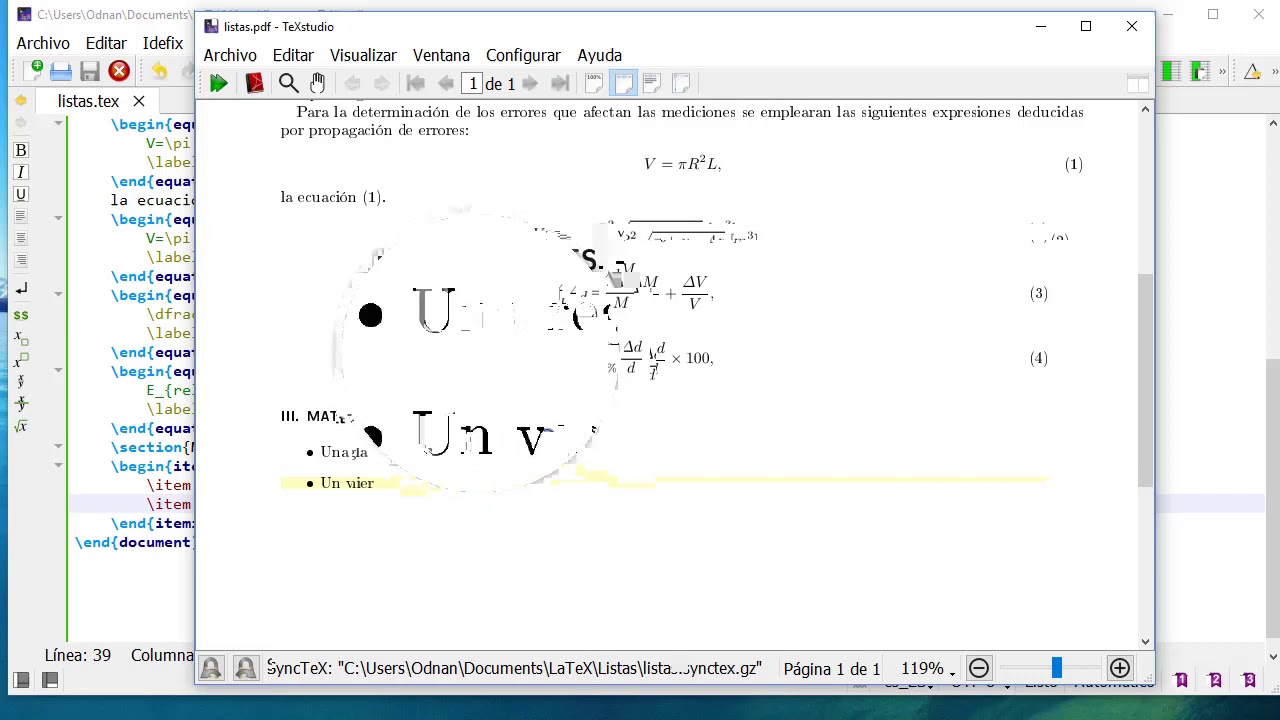Click zoom out minus button

click(x=979, y=669)
